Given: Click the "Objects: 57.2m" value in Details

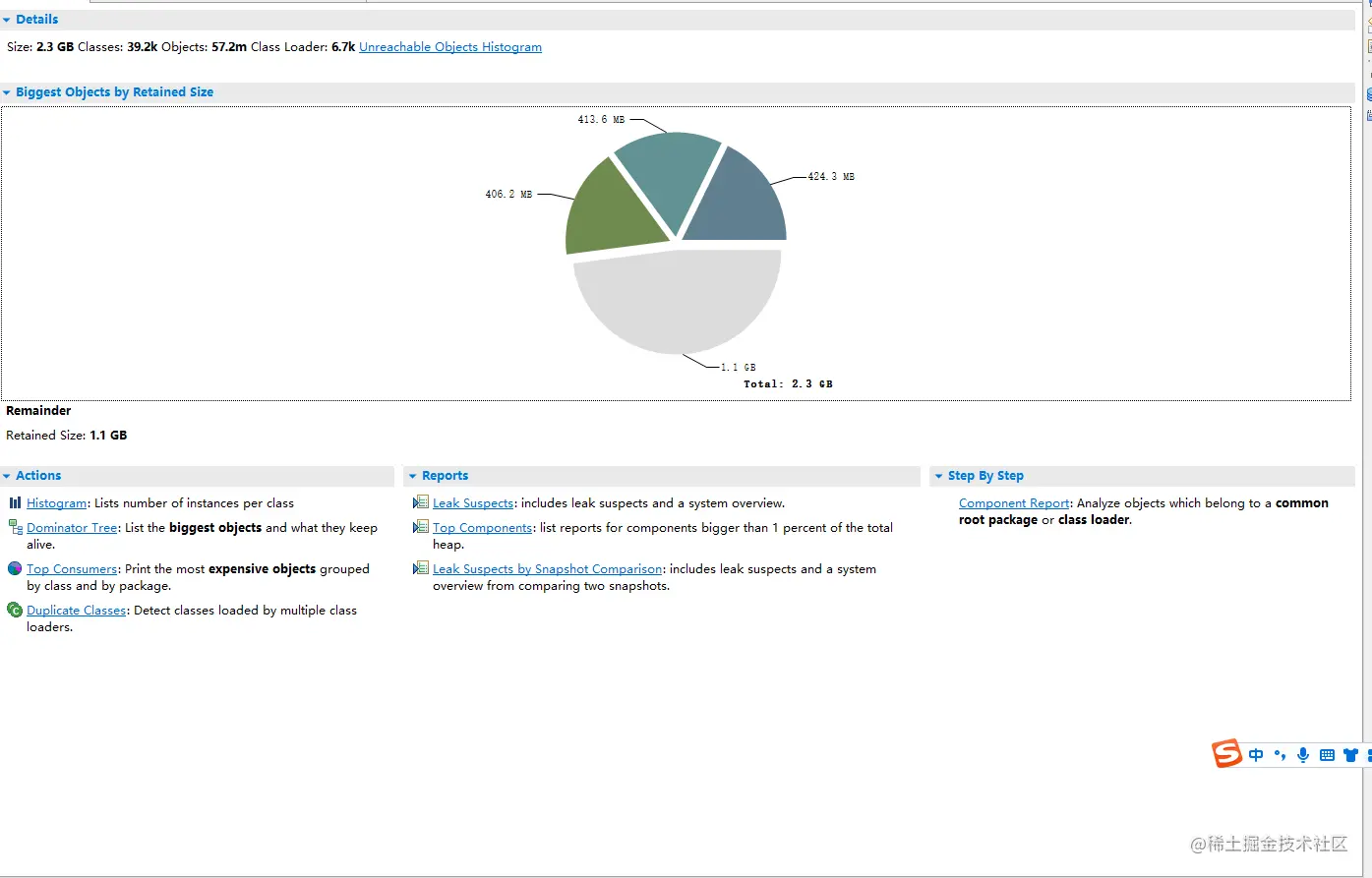Looking at the screenshot, I should 204,46.
